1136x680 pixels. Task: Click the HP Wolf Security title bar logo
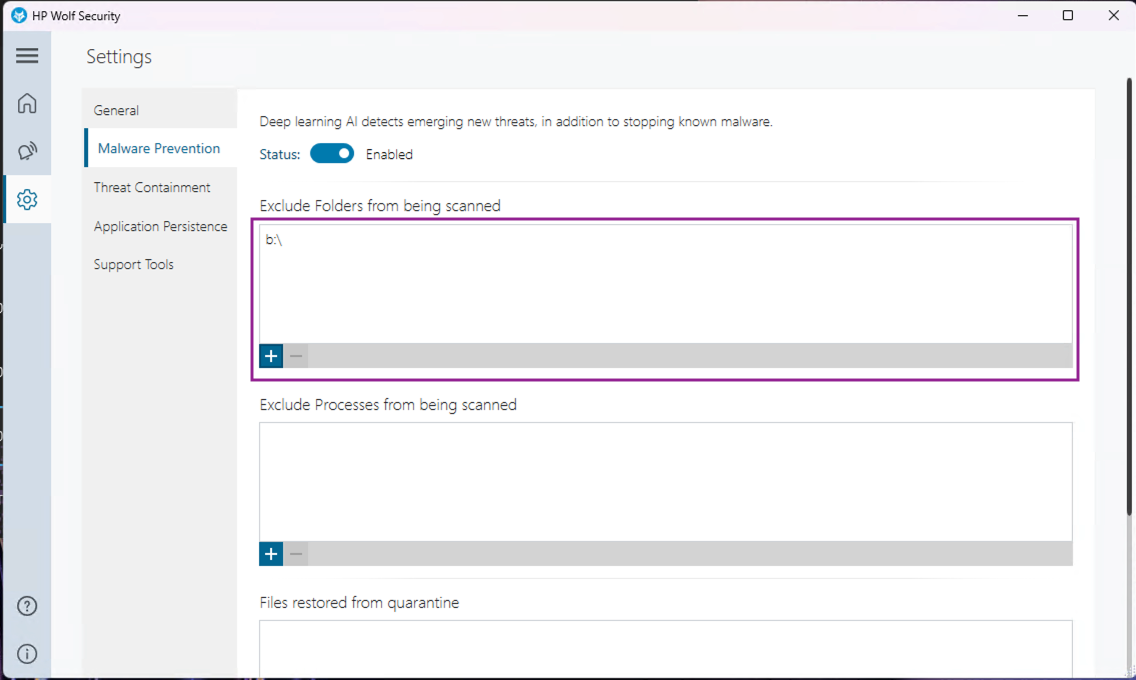pyautogui.click(x=19, y=15)
